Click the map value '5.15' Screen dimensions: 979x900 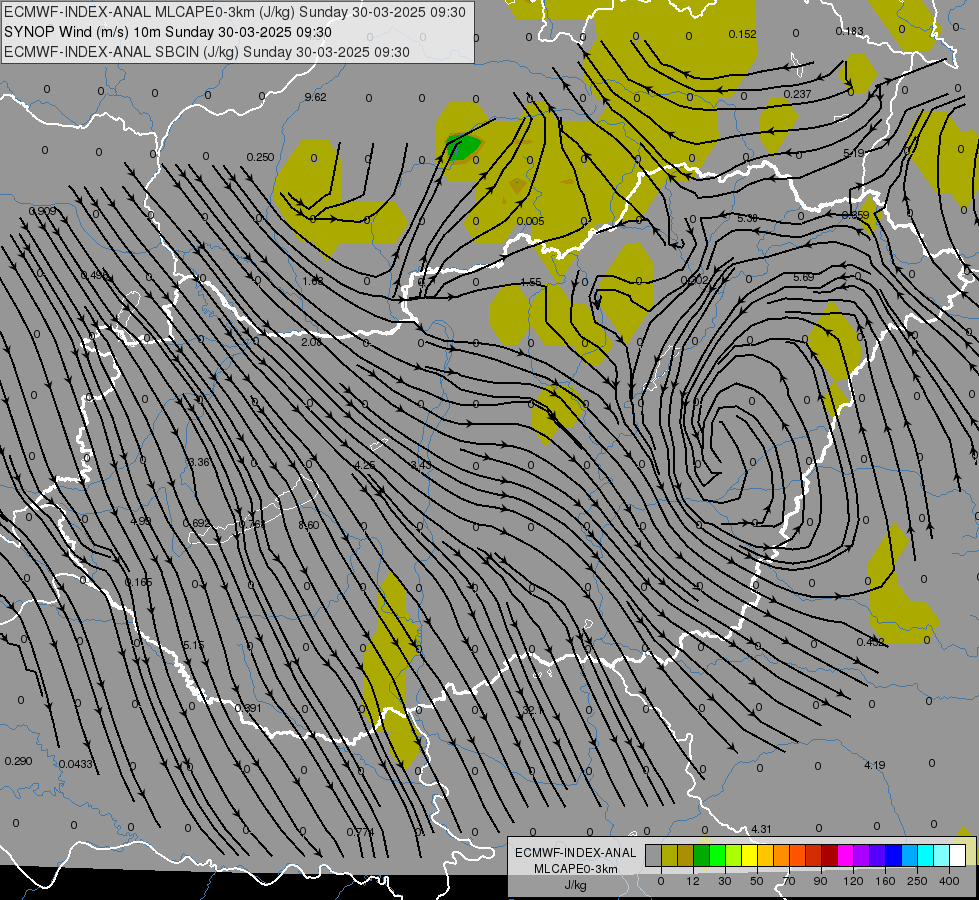pos(194,645)
